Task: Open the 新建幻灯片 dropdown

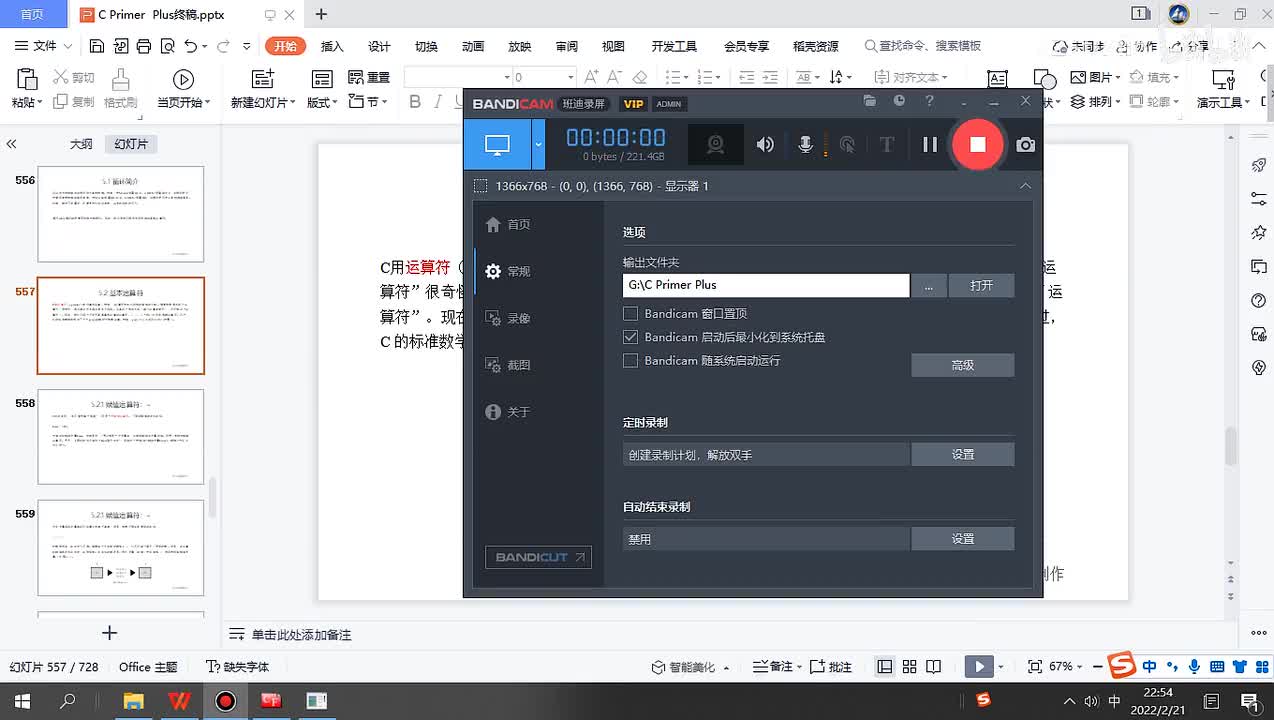Action: (264, 102)
